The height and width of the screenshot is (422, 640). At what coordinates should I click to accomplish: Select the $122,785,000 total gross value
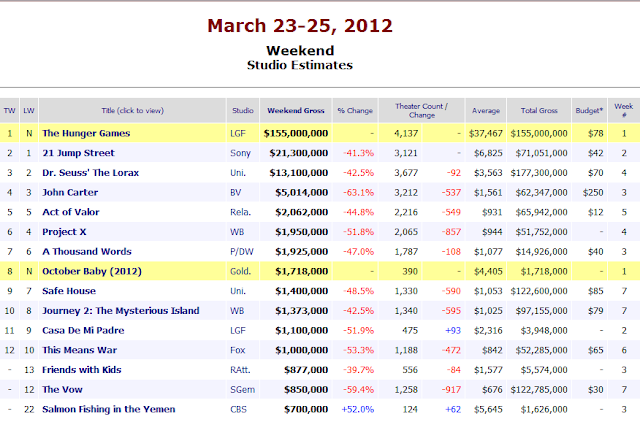[x=539, y=390]
